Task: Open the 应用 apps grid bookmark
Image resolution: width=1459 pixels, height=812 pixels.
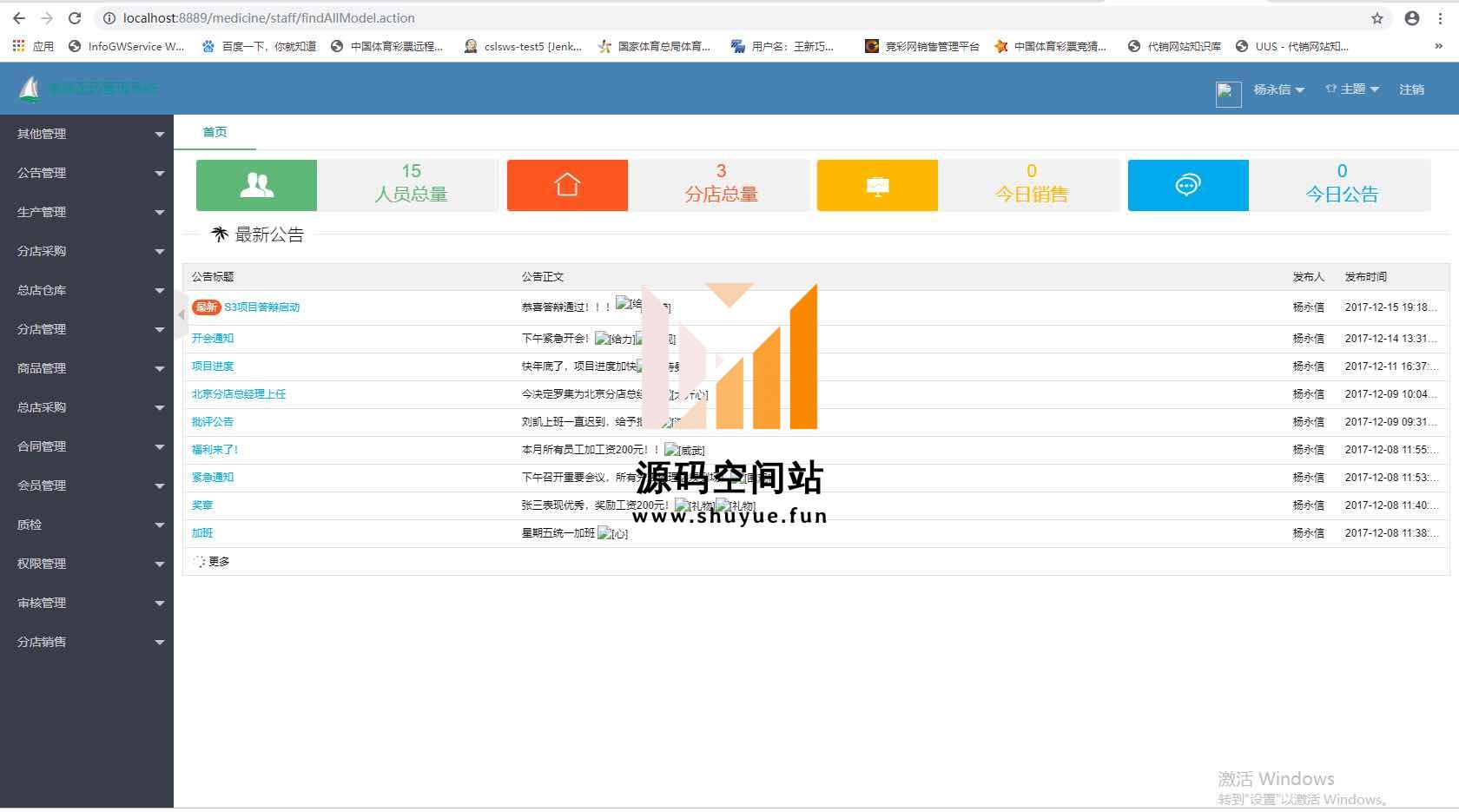Action: click(33, 46)
